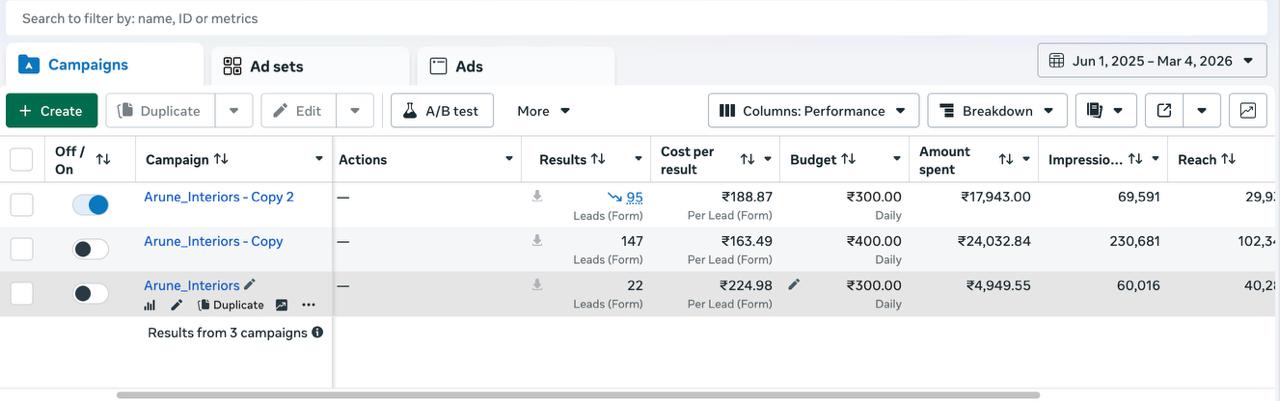1280x401 pixels.
Task: Open the Breakdown dropdown
Action: 997,111
